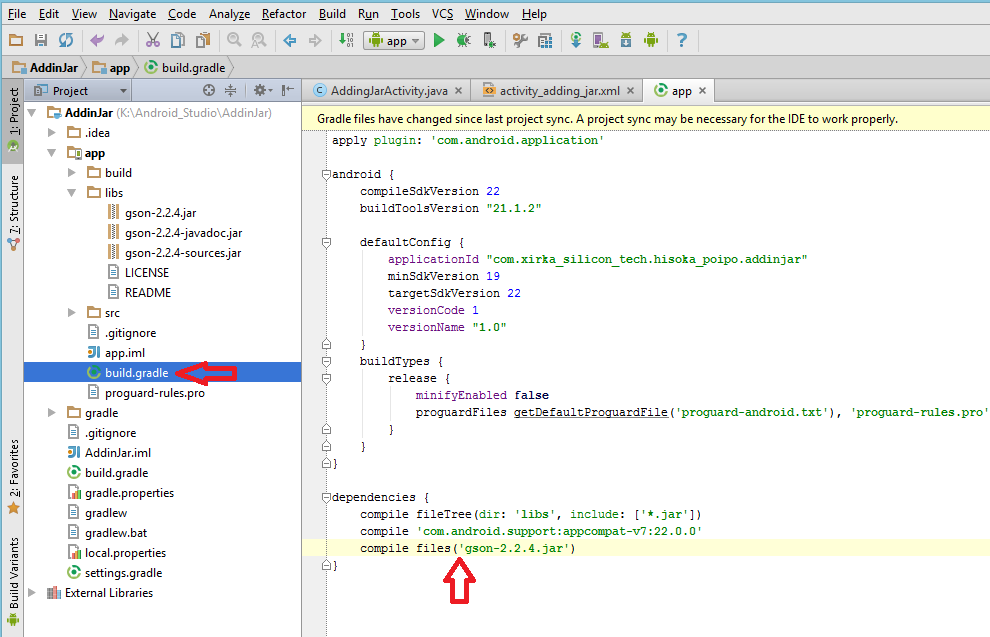Start Debug with the bug icon

(463, 40)
